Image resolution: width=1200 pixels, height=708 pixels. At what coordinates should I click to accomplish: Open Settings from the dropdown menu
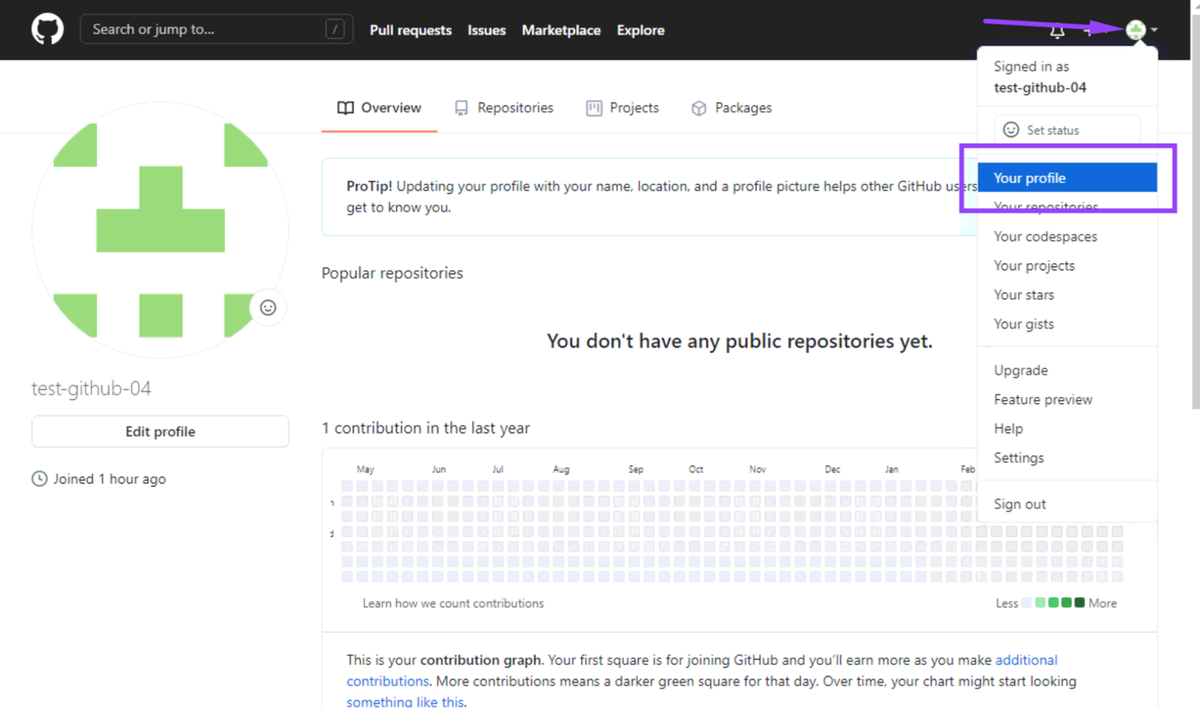(1067, 458)
